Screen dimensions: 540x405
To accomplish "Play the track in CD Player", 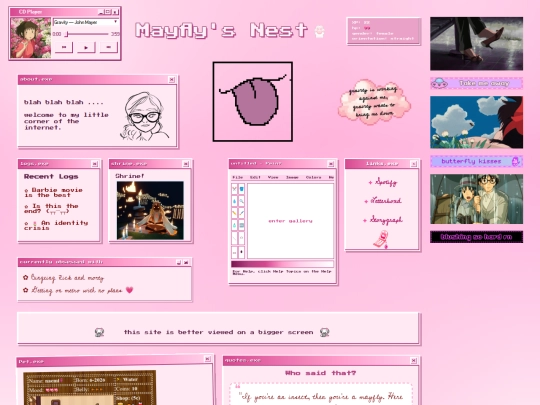I will click(86, 47).
